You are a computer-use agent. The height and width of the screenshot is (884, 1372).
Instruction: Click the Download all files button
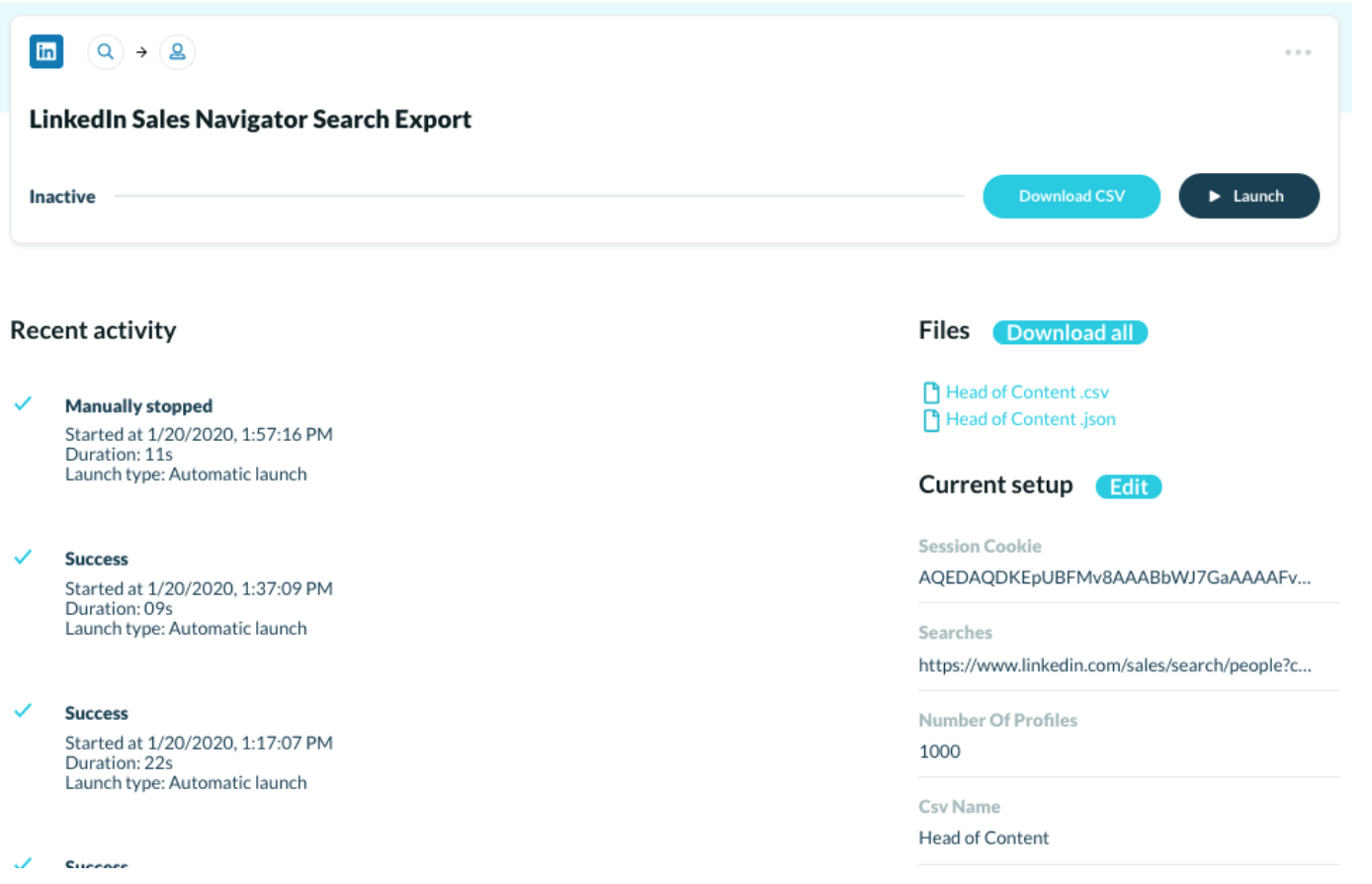click(x=1070, y=332)
